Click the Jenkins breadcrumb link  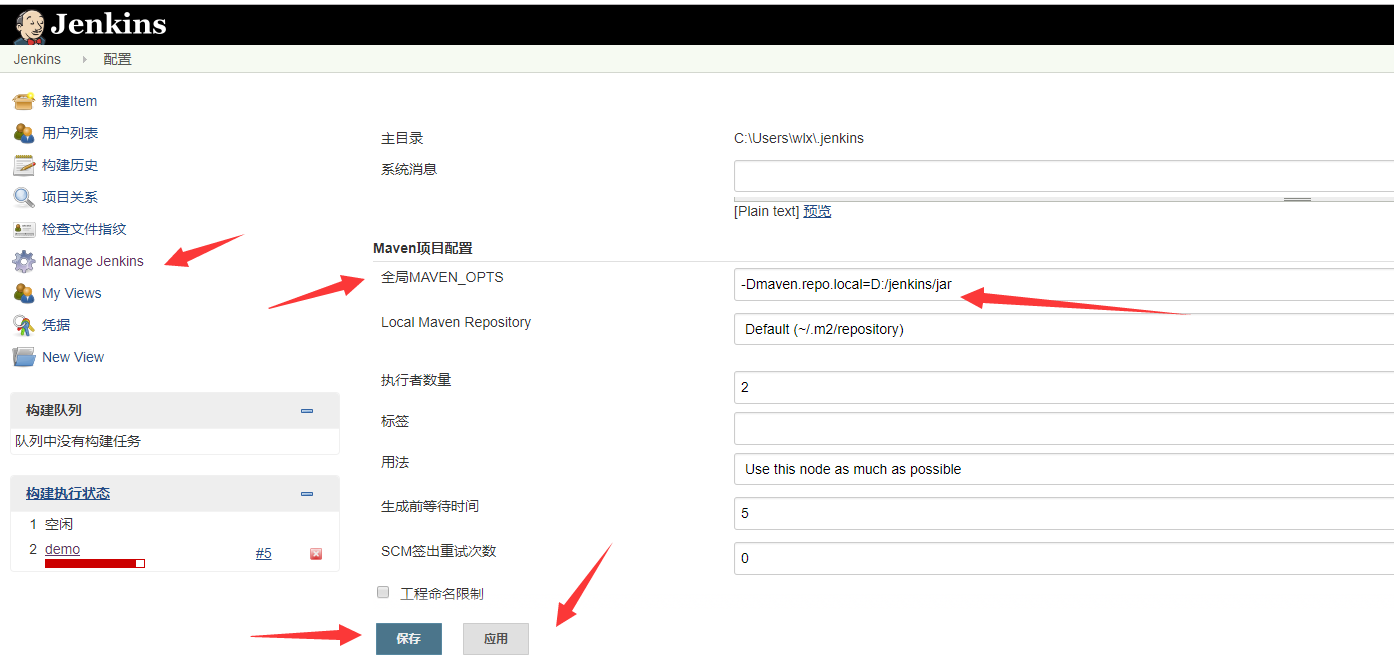[37, 59]
